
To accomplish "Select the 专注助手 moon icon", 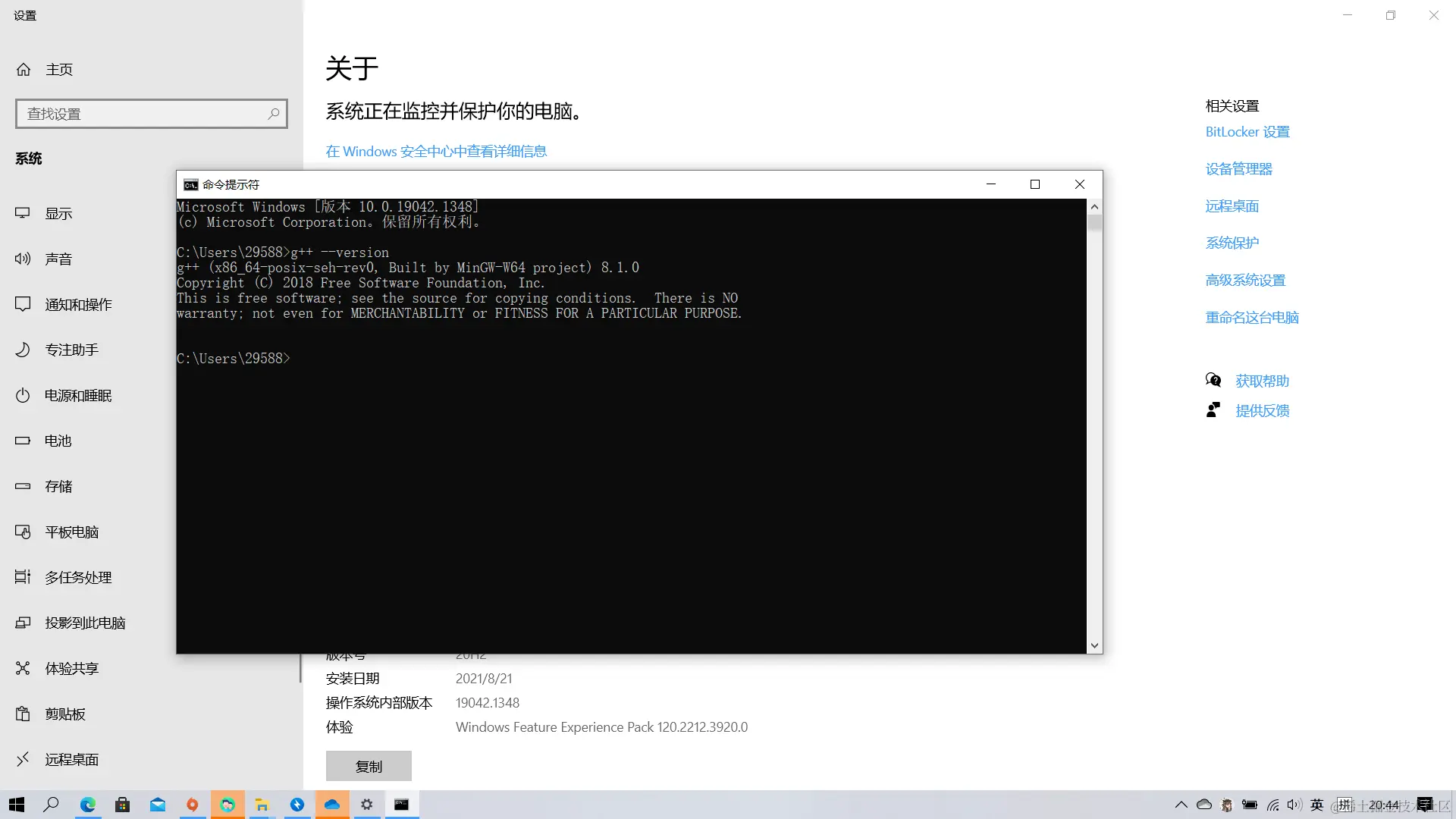I will (x=23, y=350).
